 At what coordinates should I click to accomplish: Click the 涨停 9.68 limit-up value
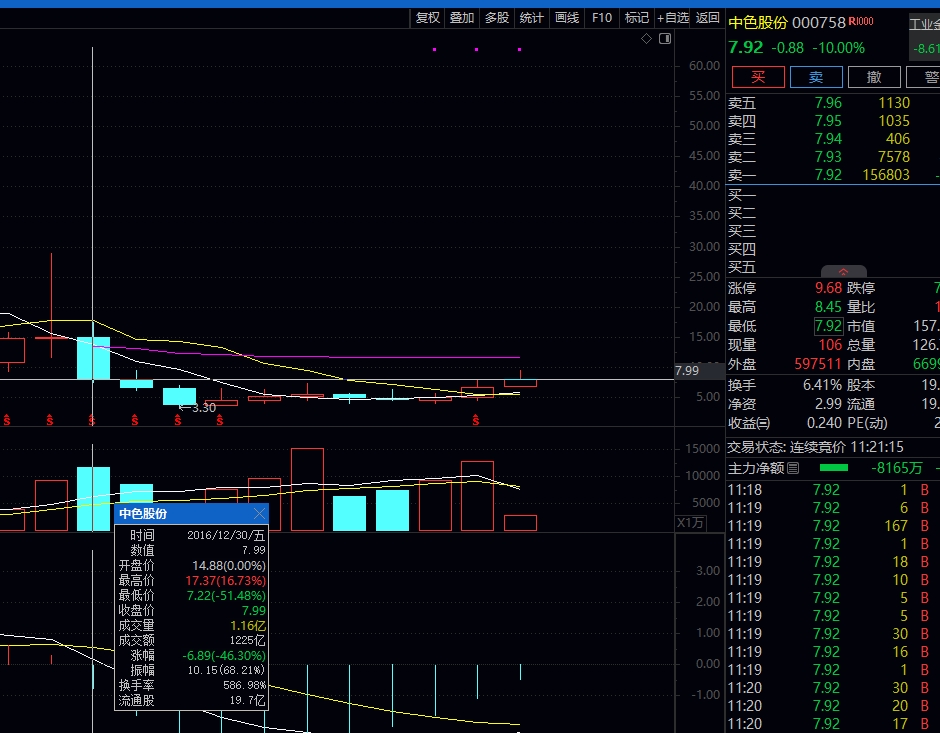pos(828,288)
